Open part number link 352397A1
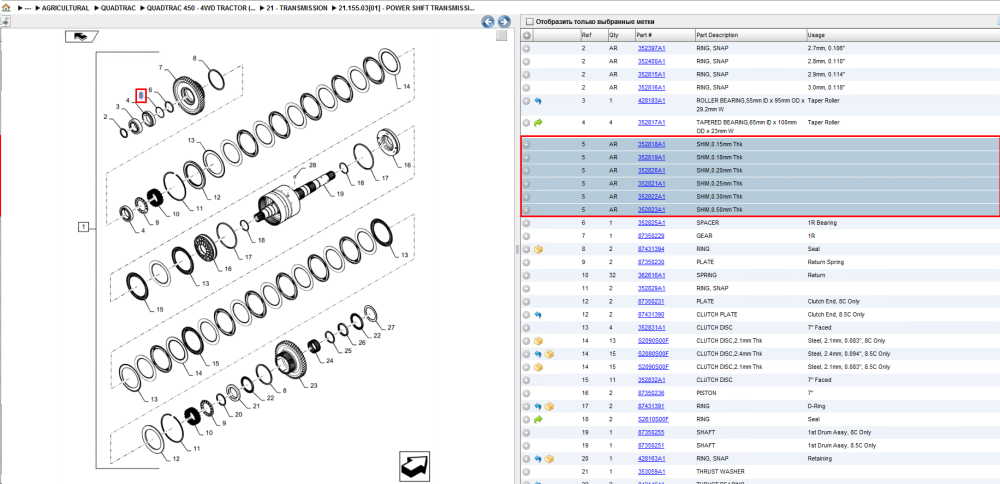 click(x=651, y=48)
